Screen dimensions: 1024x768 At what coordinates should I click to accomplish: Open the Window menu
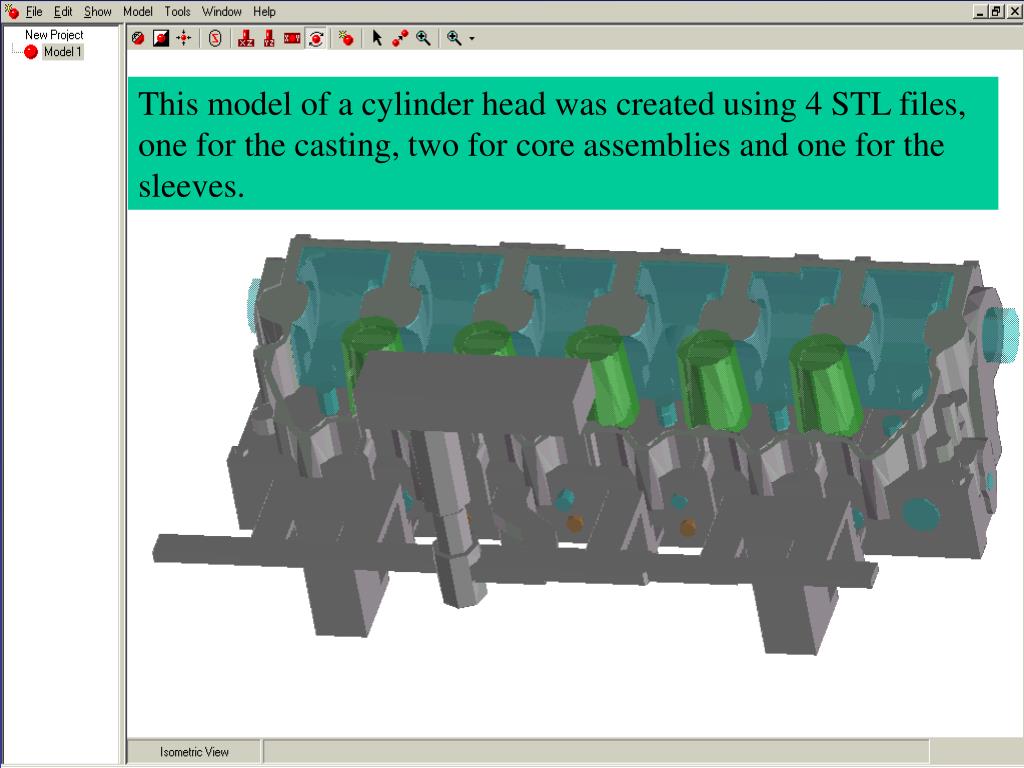(221, 12)
